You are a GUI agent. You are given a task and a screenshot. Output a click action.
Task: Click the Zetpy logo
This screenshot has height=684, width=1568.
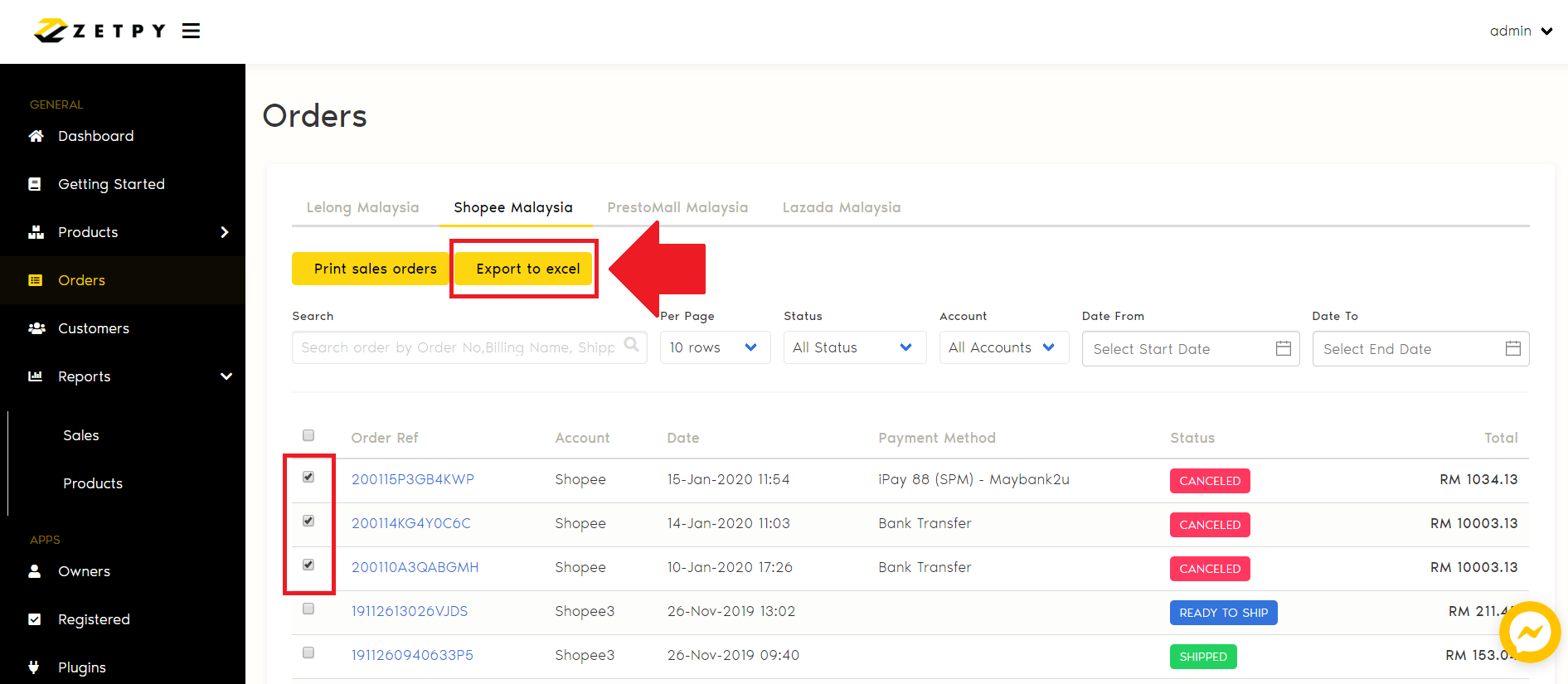pyautogui.click(x=100, y=31)
